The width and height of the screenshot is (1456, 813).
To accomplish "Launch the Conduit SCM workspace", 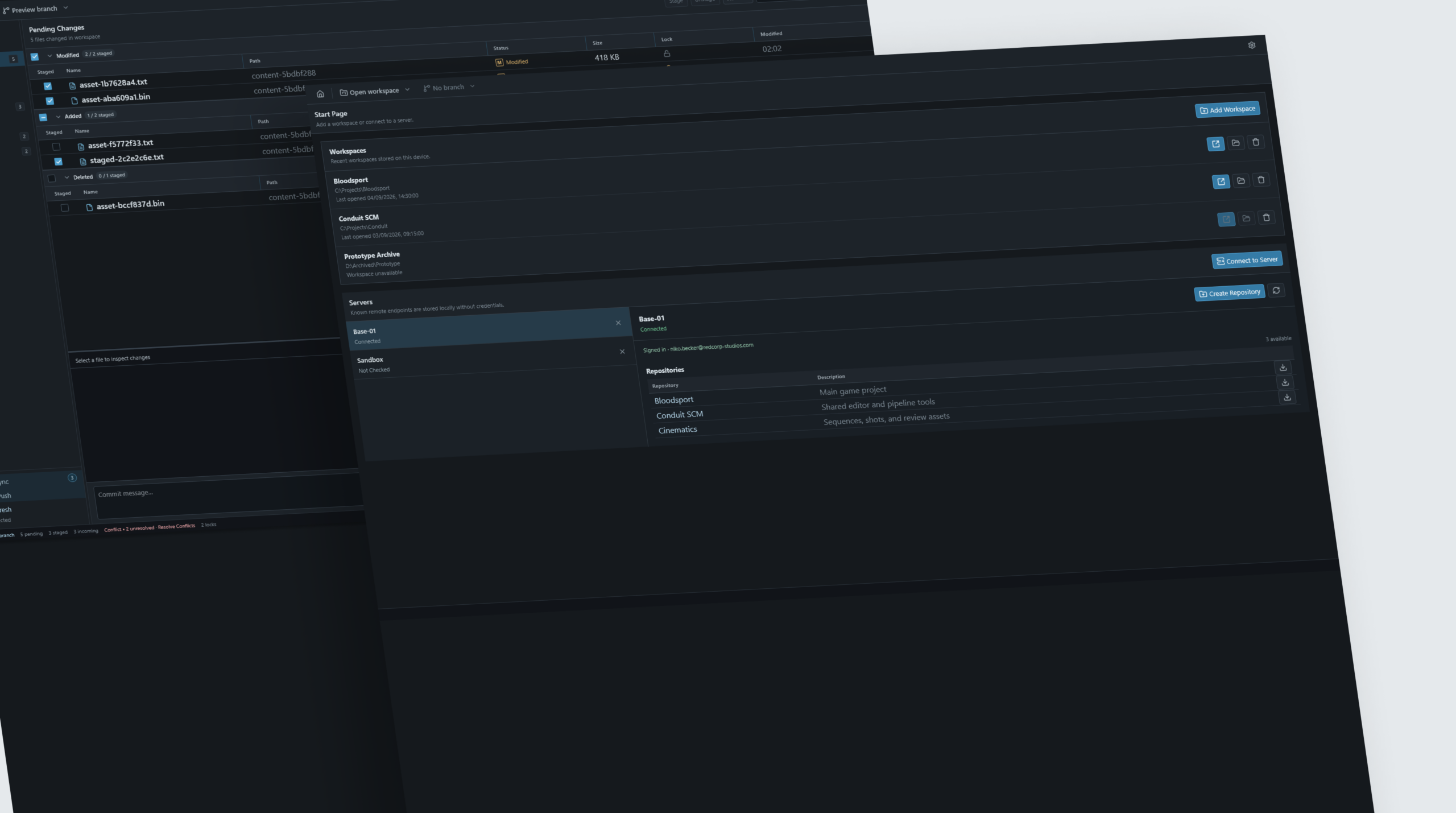I will [1221, 181].
